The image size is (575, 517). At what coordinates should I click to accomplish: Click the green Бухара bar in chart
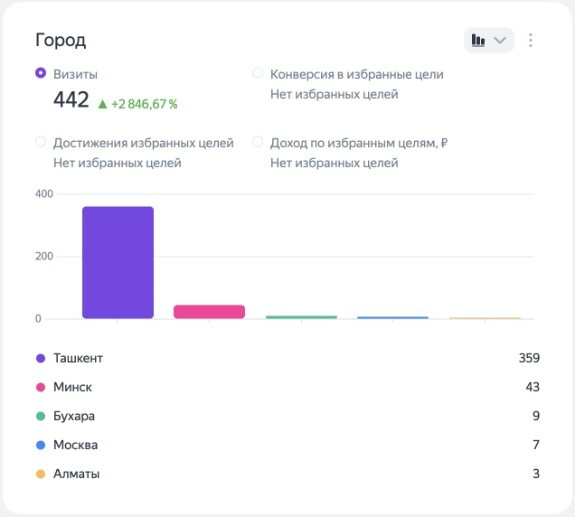tap(301, 317)
